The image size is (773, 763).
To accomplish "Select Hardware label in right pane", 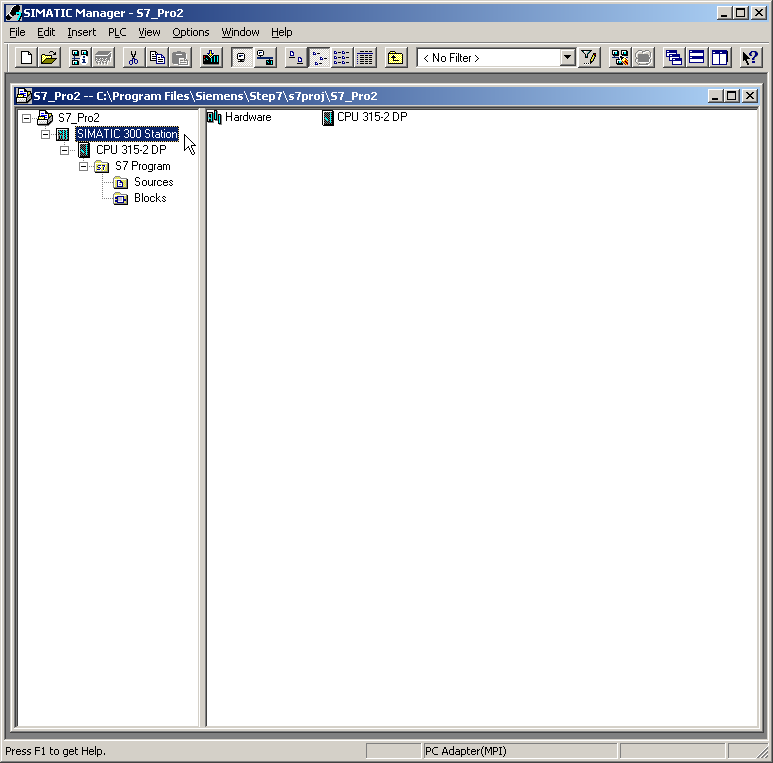I will click(248, 117).
